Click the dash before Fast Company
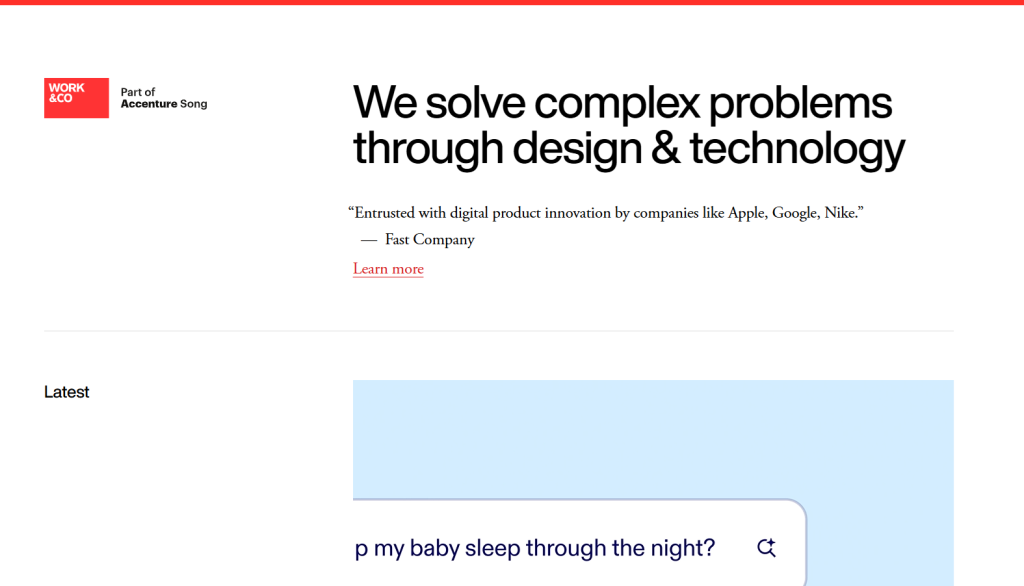Screen dimensions: 1024x586 click(x=369, y=240)
